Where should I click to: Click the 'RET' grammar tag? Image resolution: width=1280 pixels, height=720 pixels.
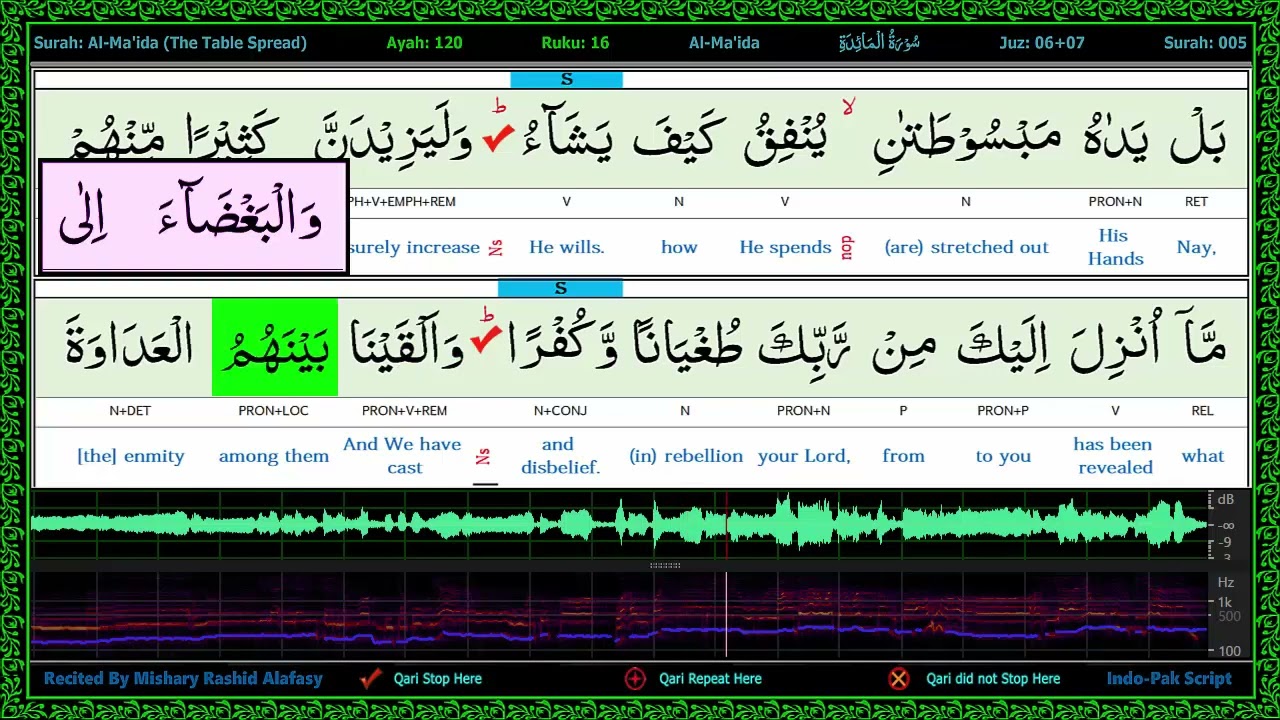(1196, 202)
